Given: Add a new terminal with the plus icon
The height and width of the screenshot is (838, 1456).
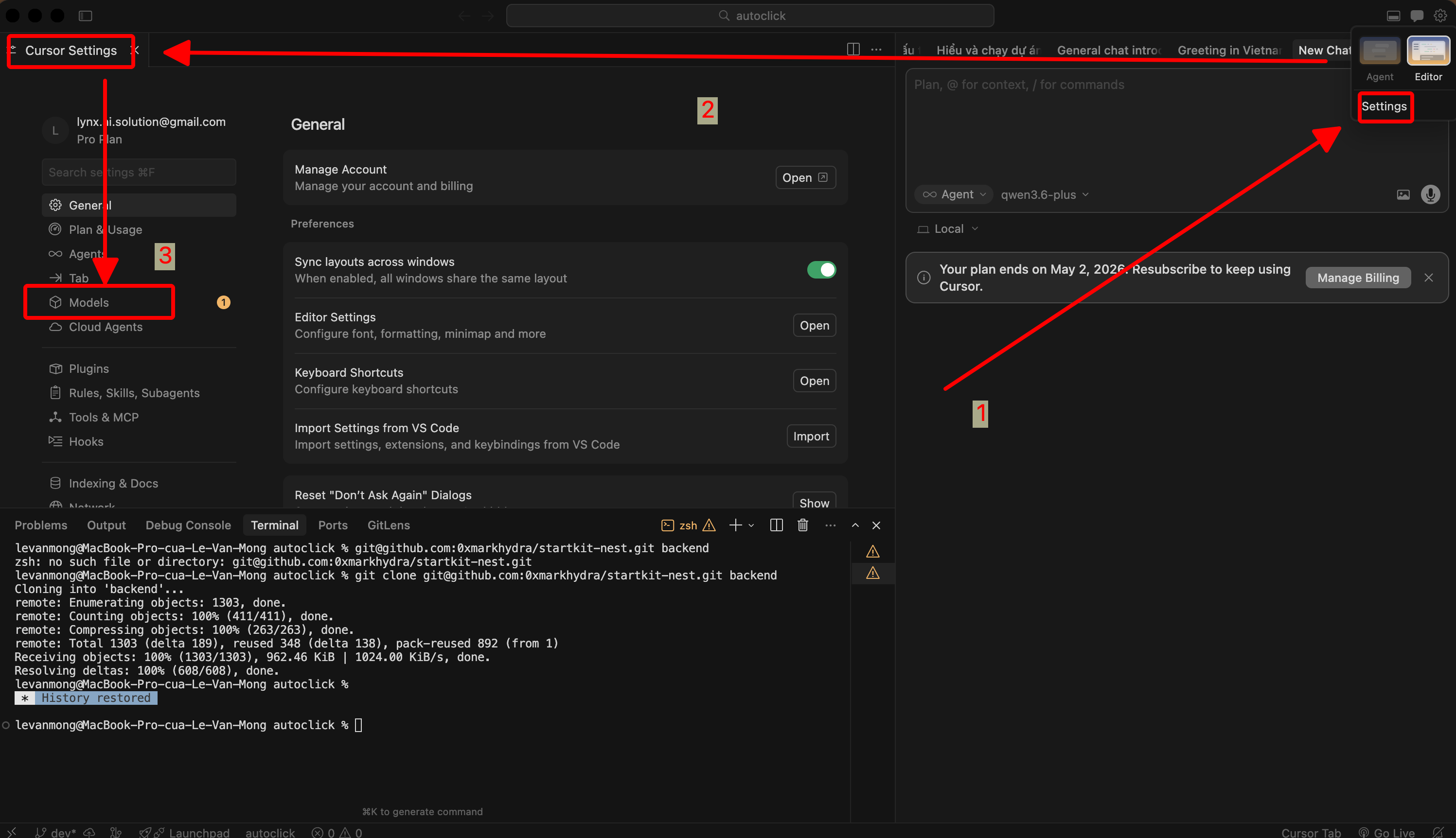Looking at the screenshot, I should (x=735, y=525).
